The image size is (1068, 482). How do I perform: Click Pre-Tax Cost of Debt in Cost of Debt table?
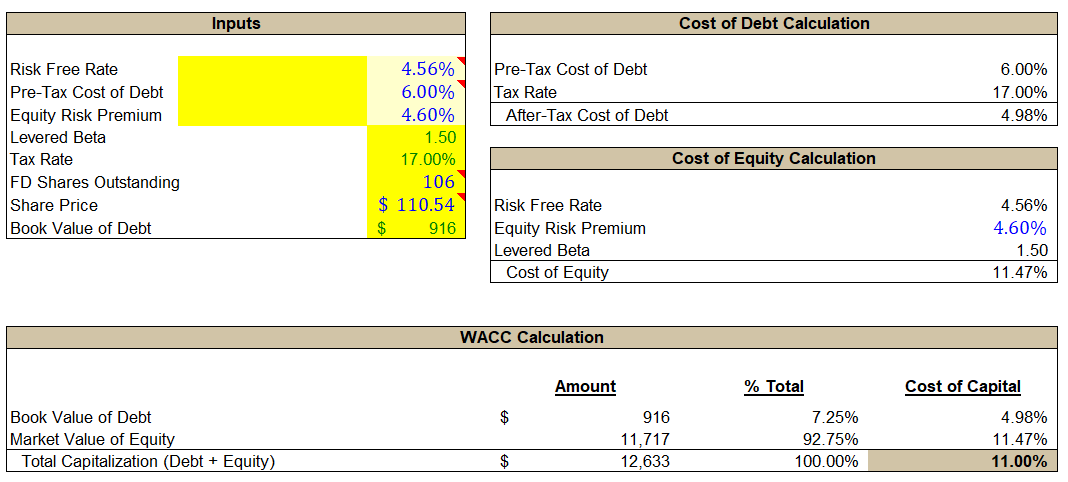point(571,69)
